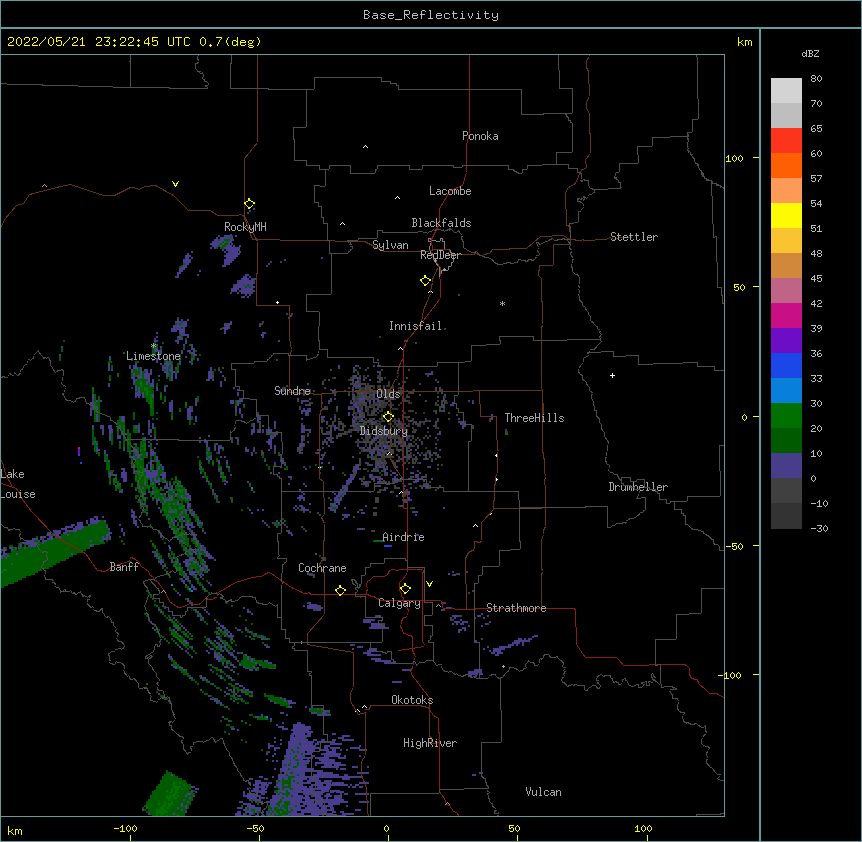This screenshot has height=842, width=862.
Task: Click the green radar patch at bottom left
Action: click(171, 794)
